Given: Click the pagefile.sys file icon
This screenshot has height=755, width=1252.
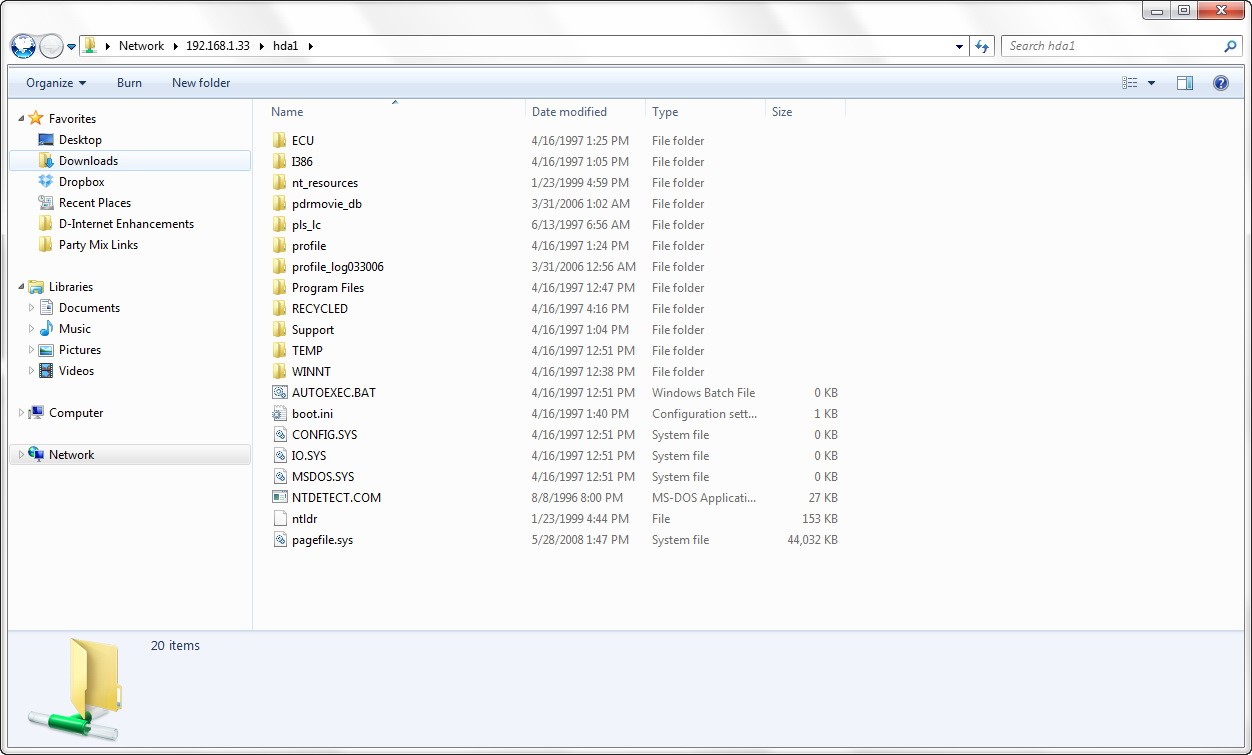Looking at the screenshot, I should click(280, 539).
